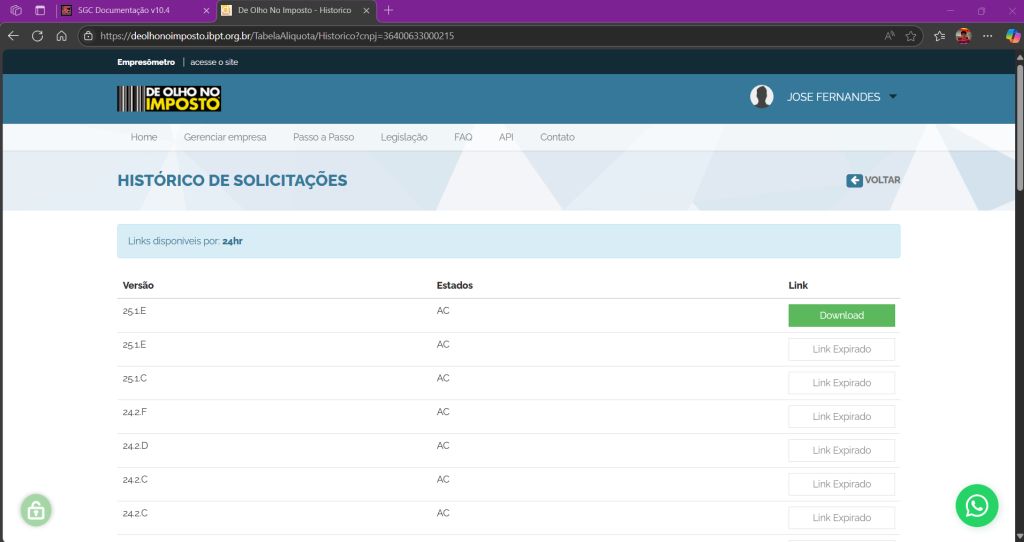Image resolution: width=1024 pixels, height=542 pixels.
Task: Click the Voltar arrow icon
Action: point(854,180)
